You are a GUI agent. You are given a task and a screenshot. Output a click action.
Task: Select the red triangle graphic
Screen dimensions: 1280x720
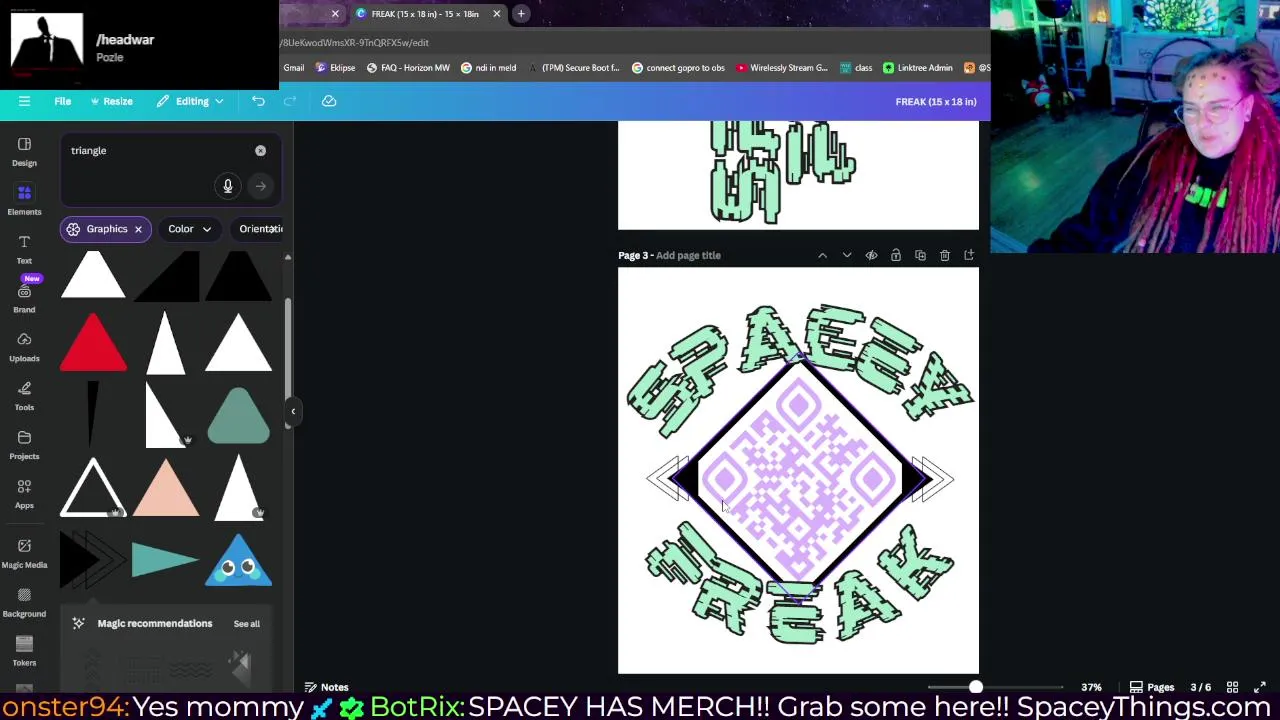point(93,342)
